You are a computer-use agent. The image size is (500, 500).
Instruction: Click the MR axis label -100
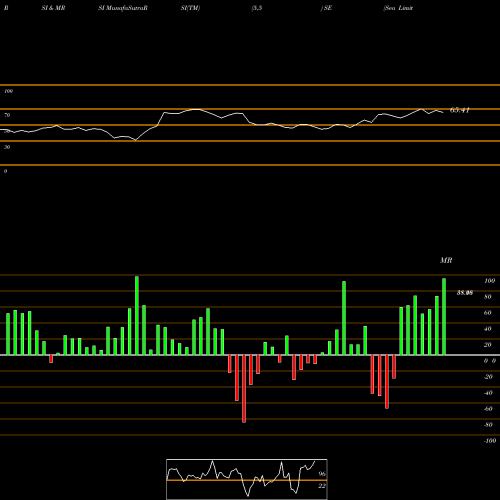(490, 441)
